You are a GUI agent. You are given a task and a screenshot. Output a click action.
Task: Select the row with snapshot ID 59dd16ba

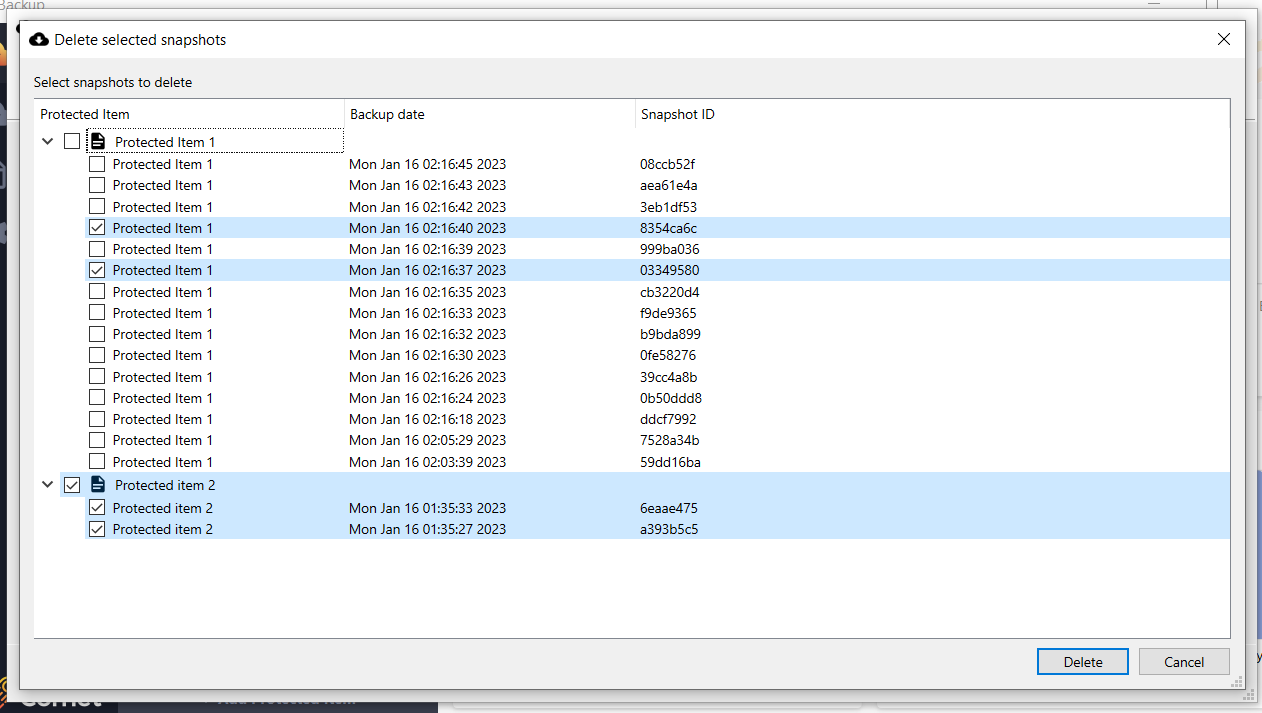(669, 462)
